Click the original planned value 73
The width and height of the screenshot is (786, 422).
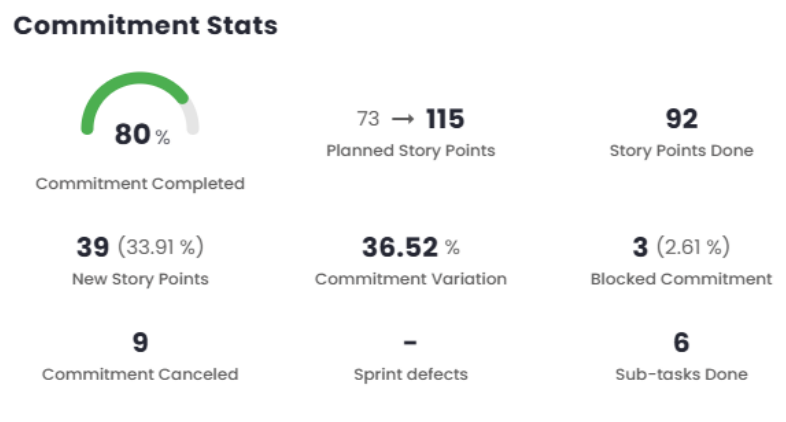point(368,119)
